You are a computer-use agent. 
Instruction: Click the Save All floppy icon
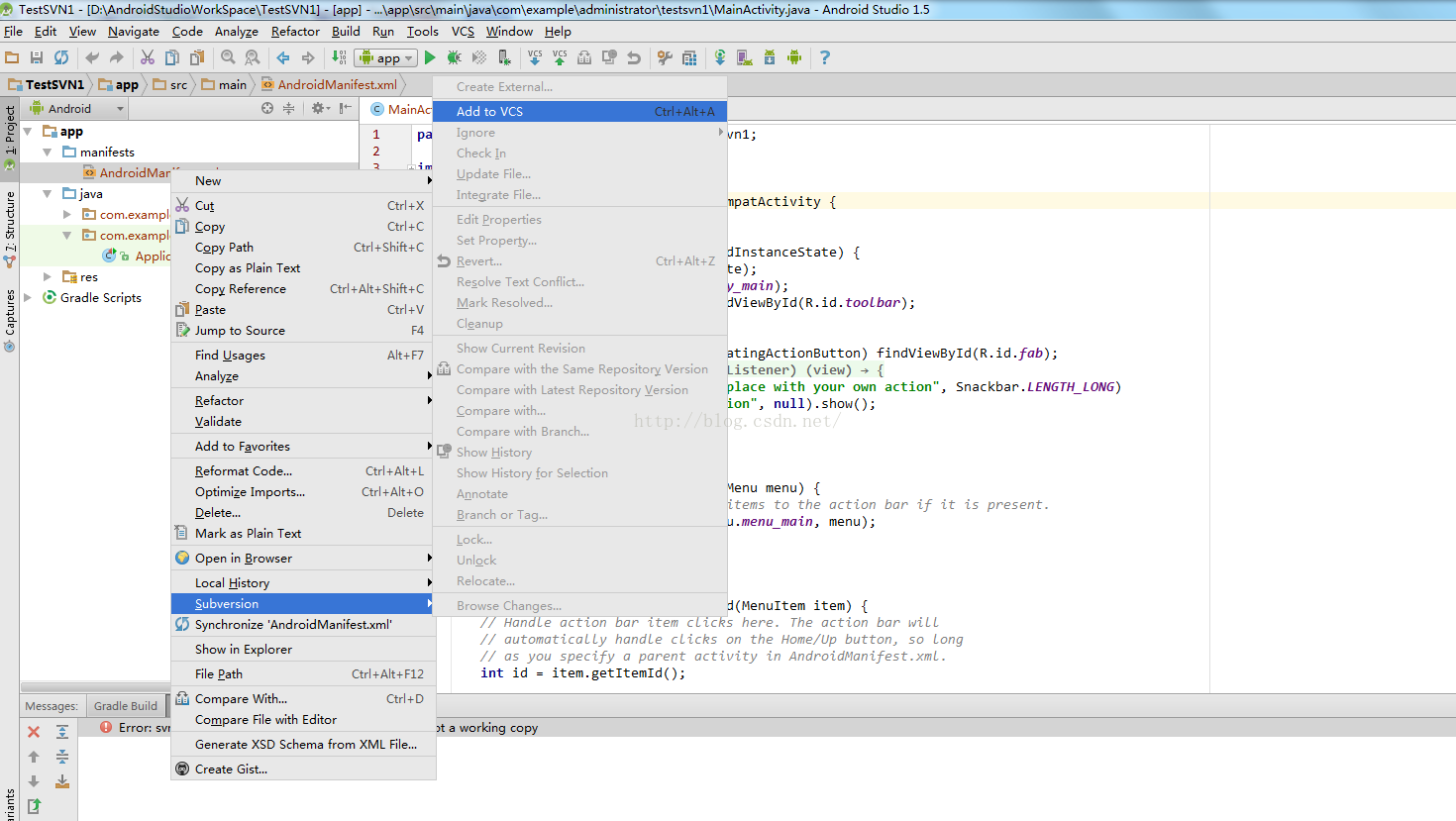click(x=37, y=57)
